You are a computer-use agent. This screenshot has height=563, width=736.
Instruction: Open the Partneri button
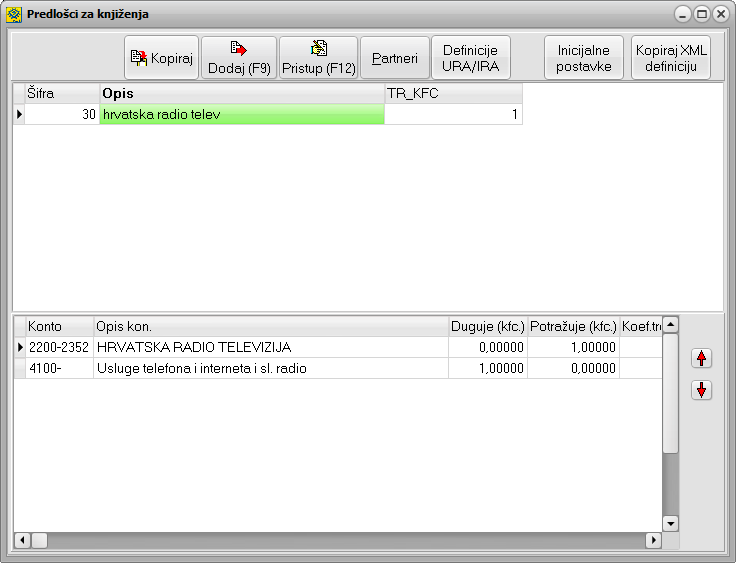click(394, 58)
